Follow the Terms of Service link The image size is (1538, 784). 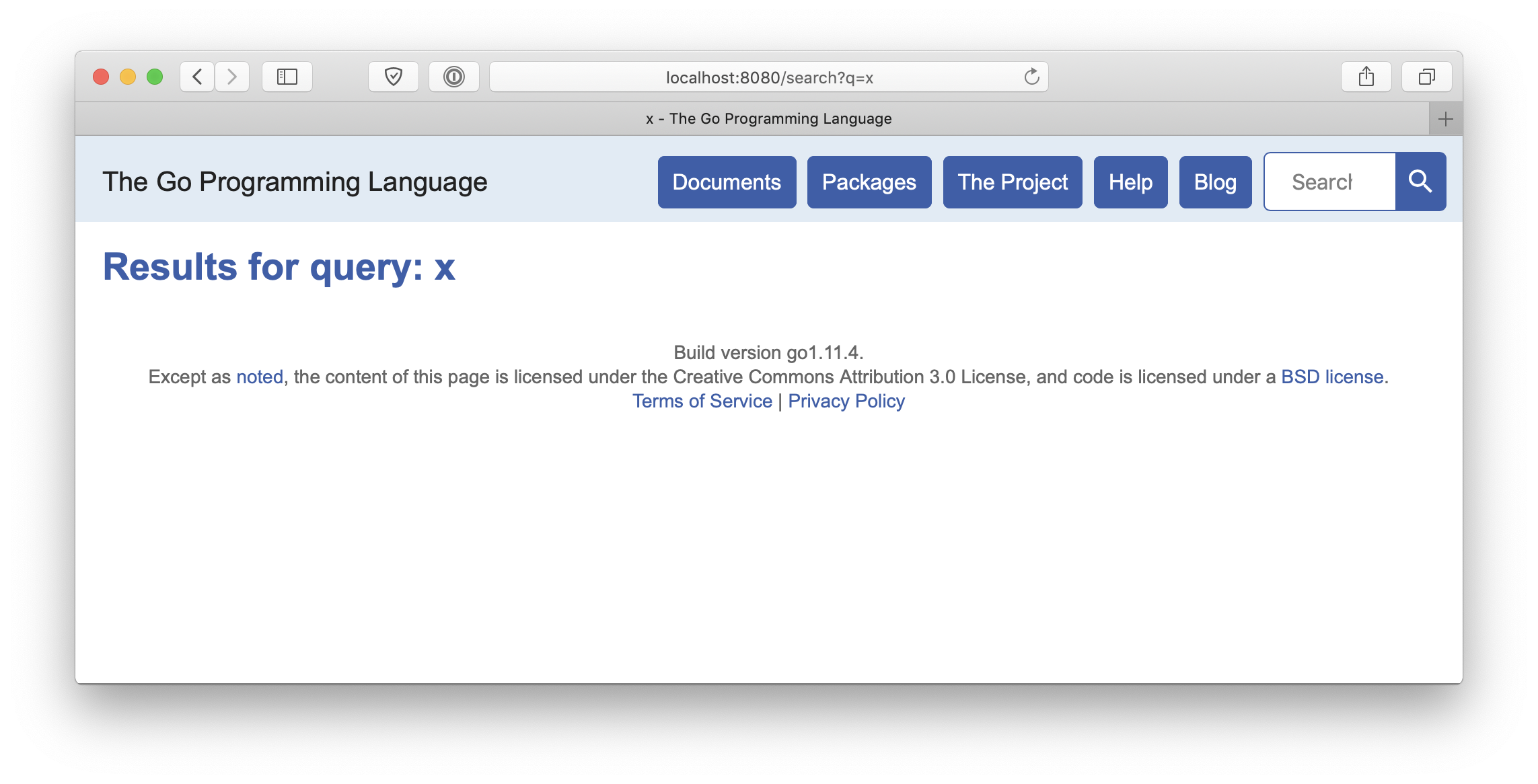click(702, 401)
